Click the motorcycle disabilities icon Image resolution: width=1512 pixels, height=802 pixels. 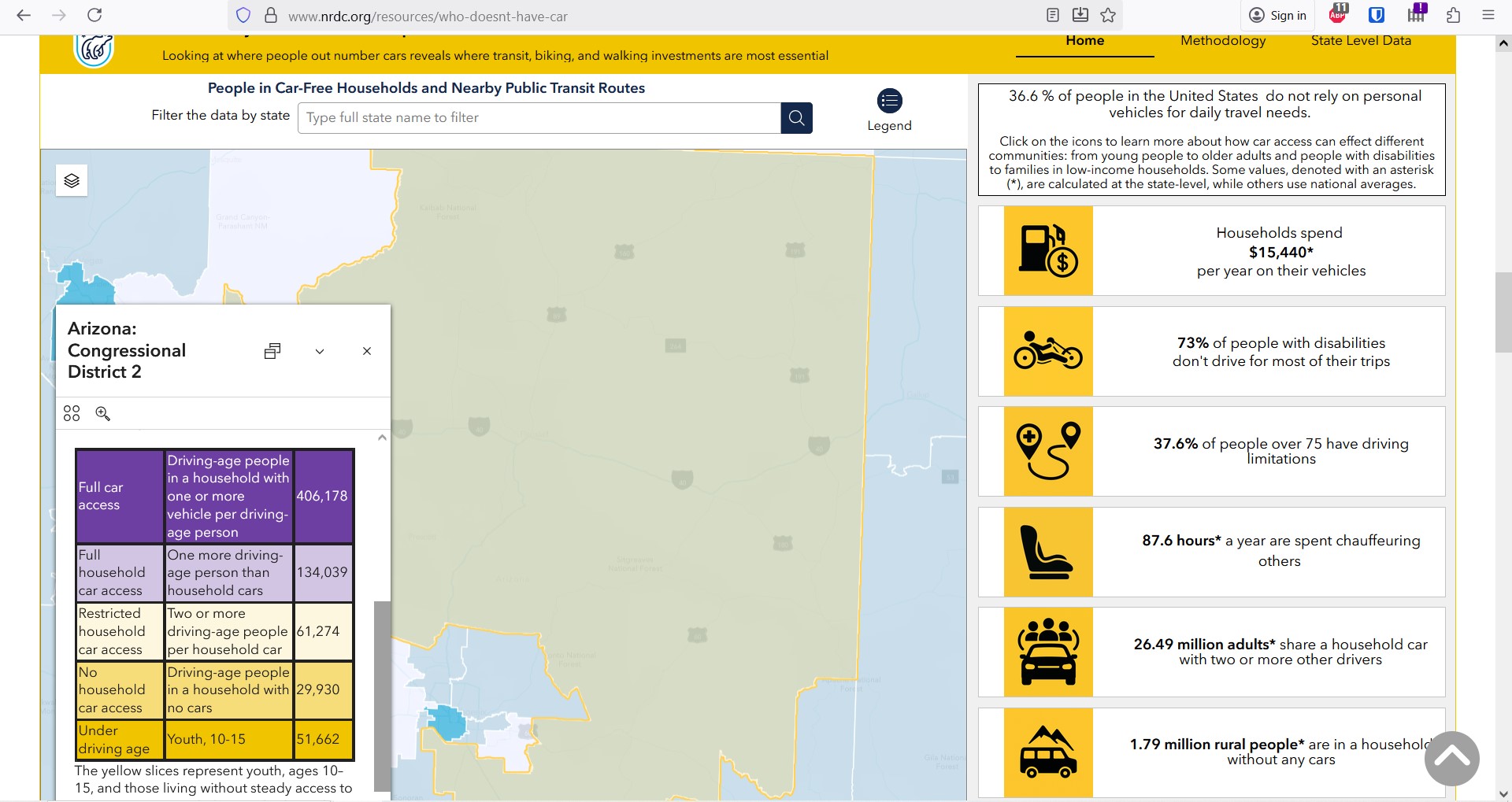click(1048, 351)
